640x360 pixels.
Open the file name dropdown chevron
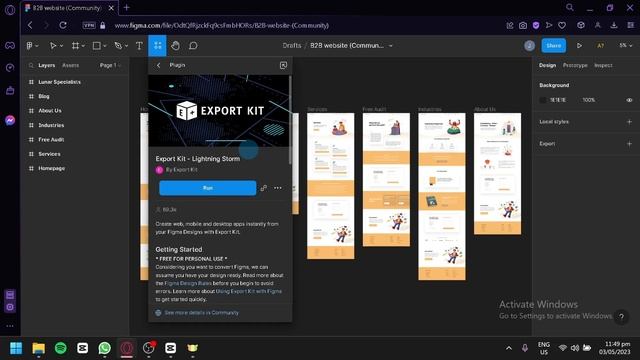coord(391,46)
